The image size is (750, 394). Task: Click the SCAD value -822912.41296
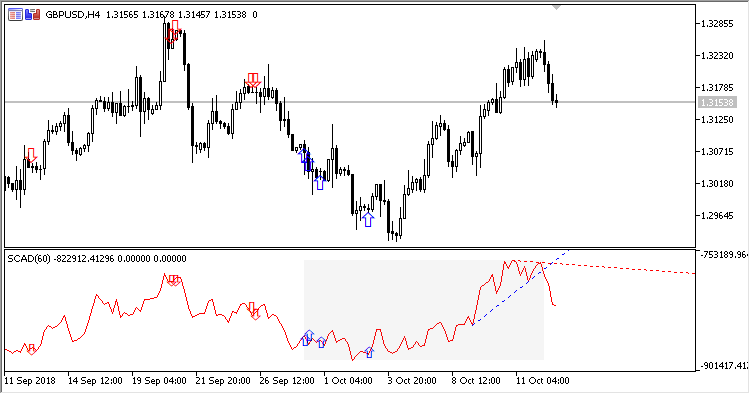84,259
